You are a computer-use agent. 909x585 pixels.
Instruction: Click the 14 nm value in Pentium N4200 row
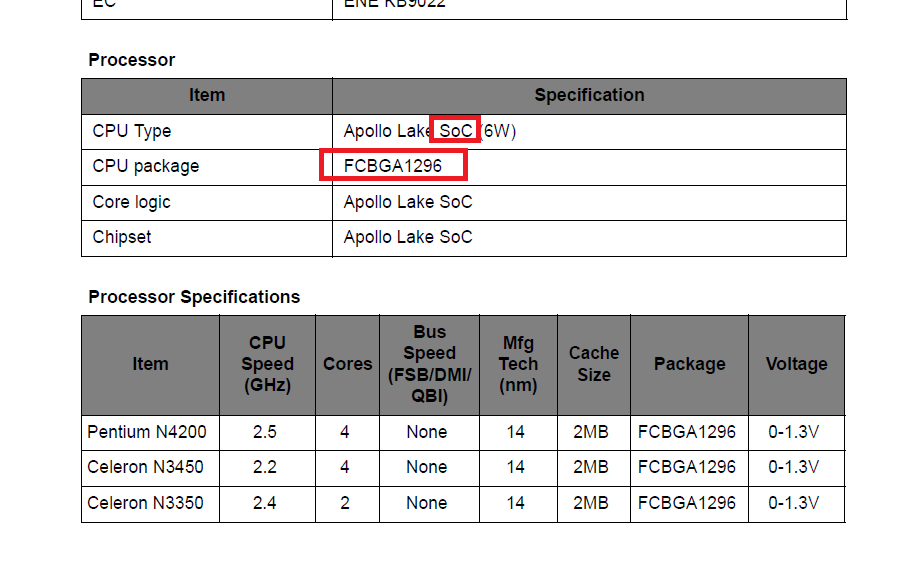[x=515, y=432]
